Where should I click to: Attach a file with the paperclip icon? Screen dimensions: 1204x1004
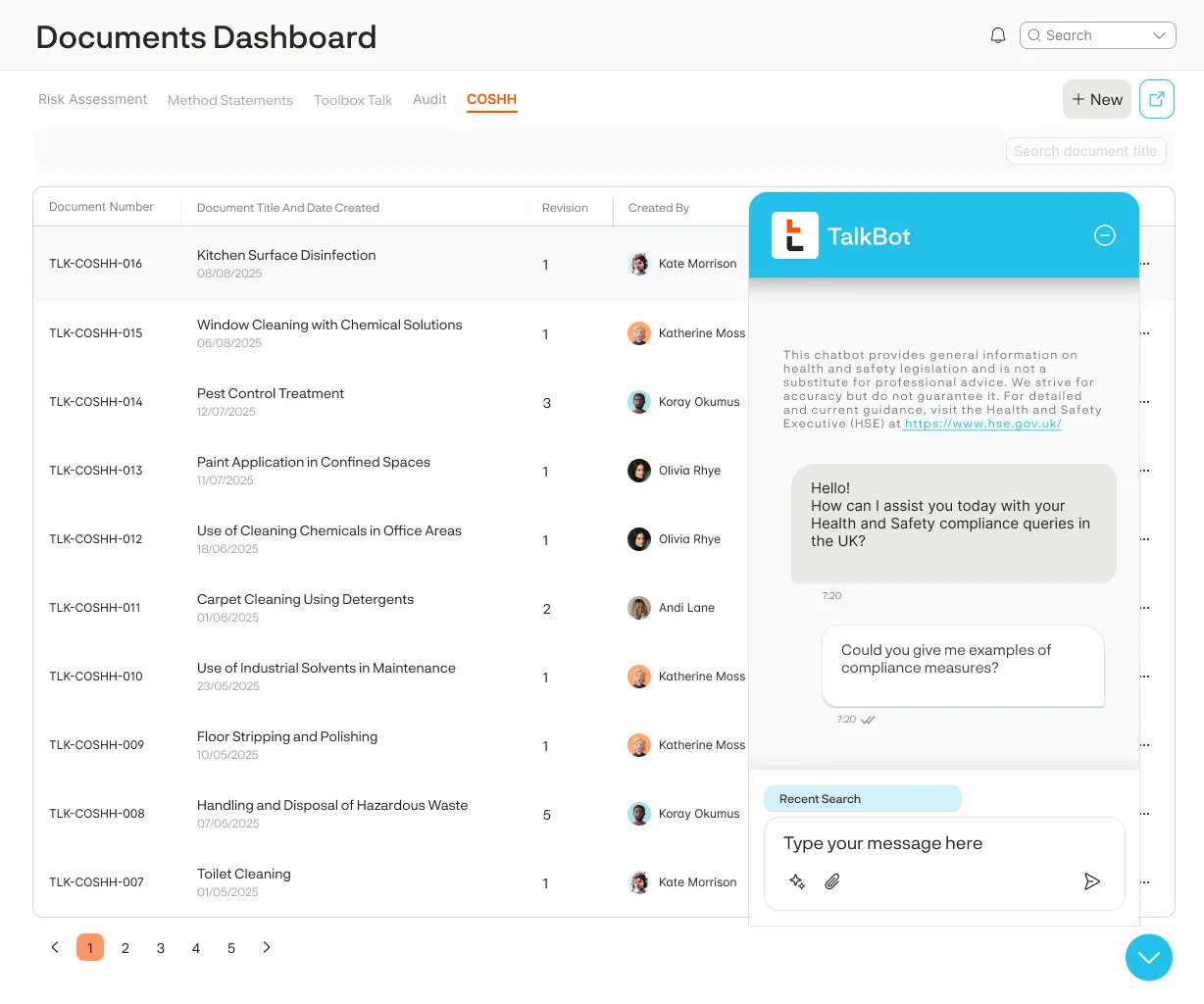[831, 881]
